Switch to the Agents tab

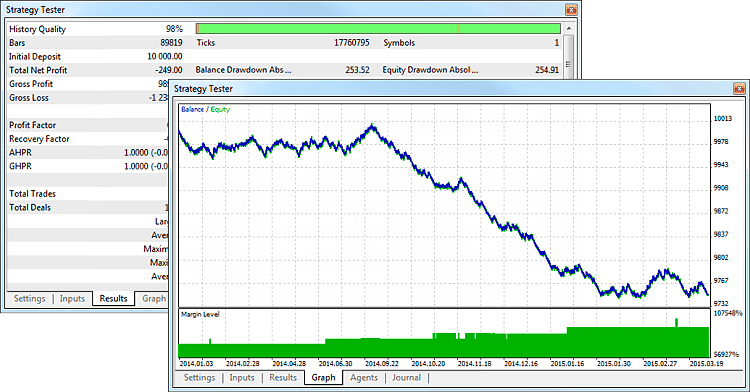click(364, 378)
